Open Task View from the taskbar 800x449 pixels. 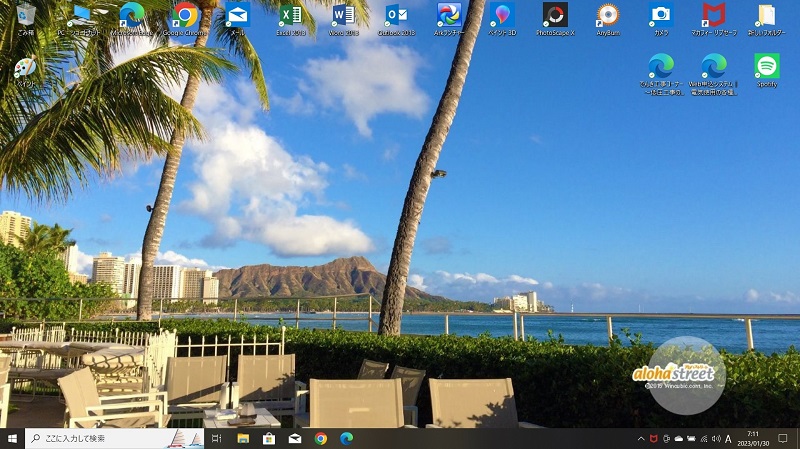tap(217, 438)
